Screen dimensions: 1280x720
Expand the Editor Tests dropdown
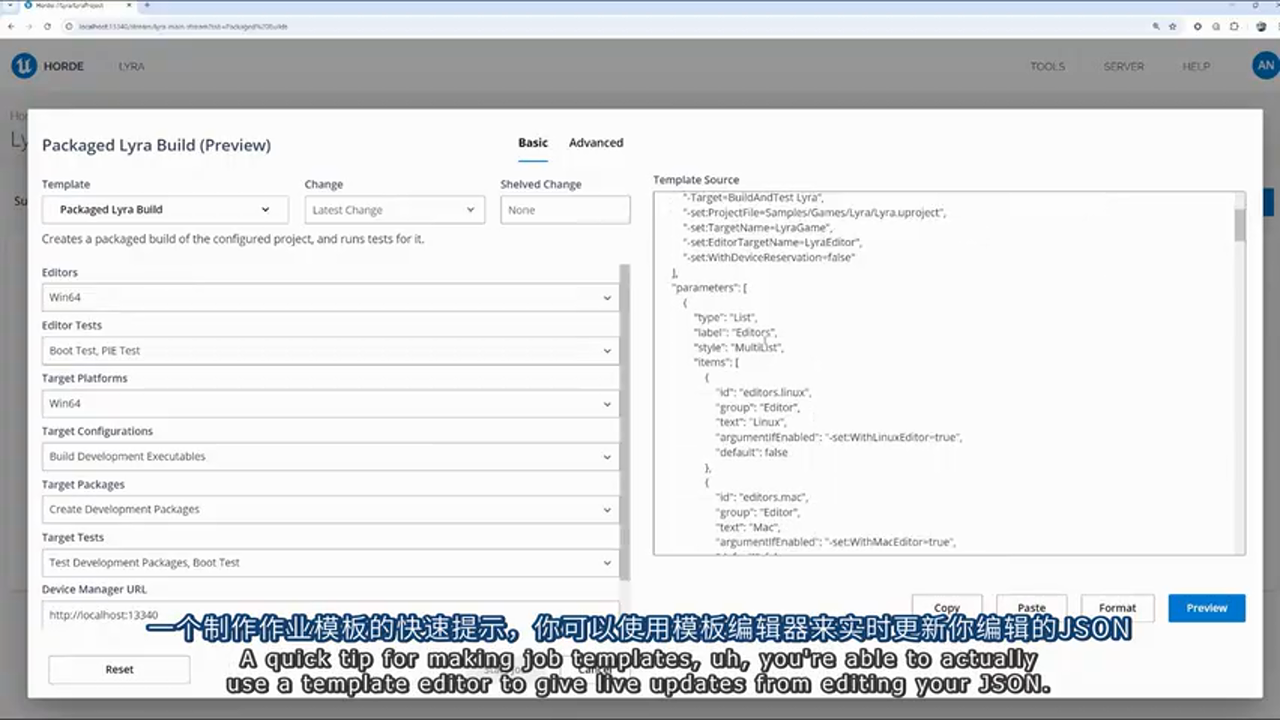coord(330,351)
